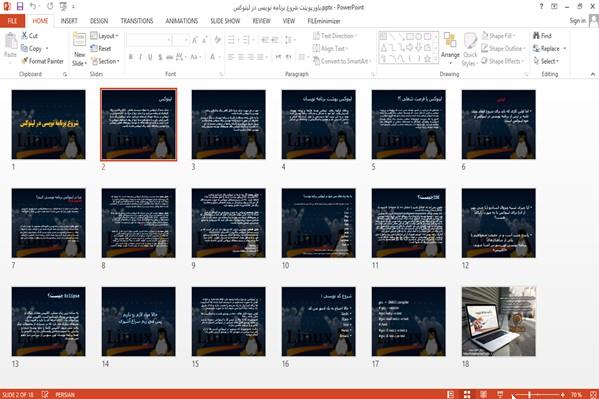The height and width of the screenshot is (399, 599).
Task: Open the FILE menu
Action: tap(12, 21)
